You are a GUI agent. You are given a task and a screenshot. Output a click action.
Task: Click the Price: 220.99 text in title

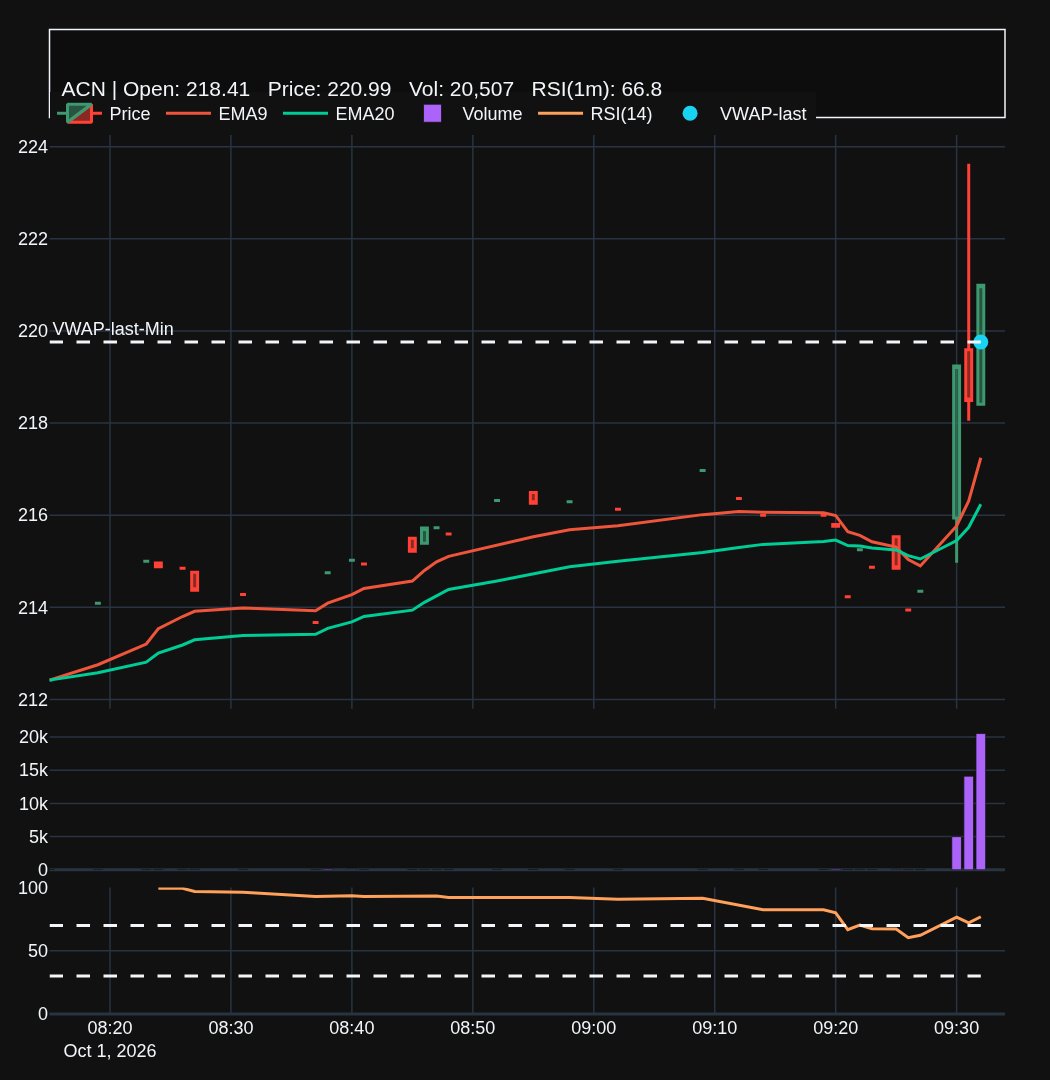tap(329, 90)
